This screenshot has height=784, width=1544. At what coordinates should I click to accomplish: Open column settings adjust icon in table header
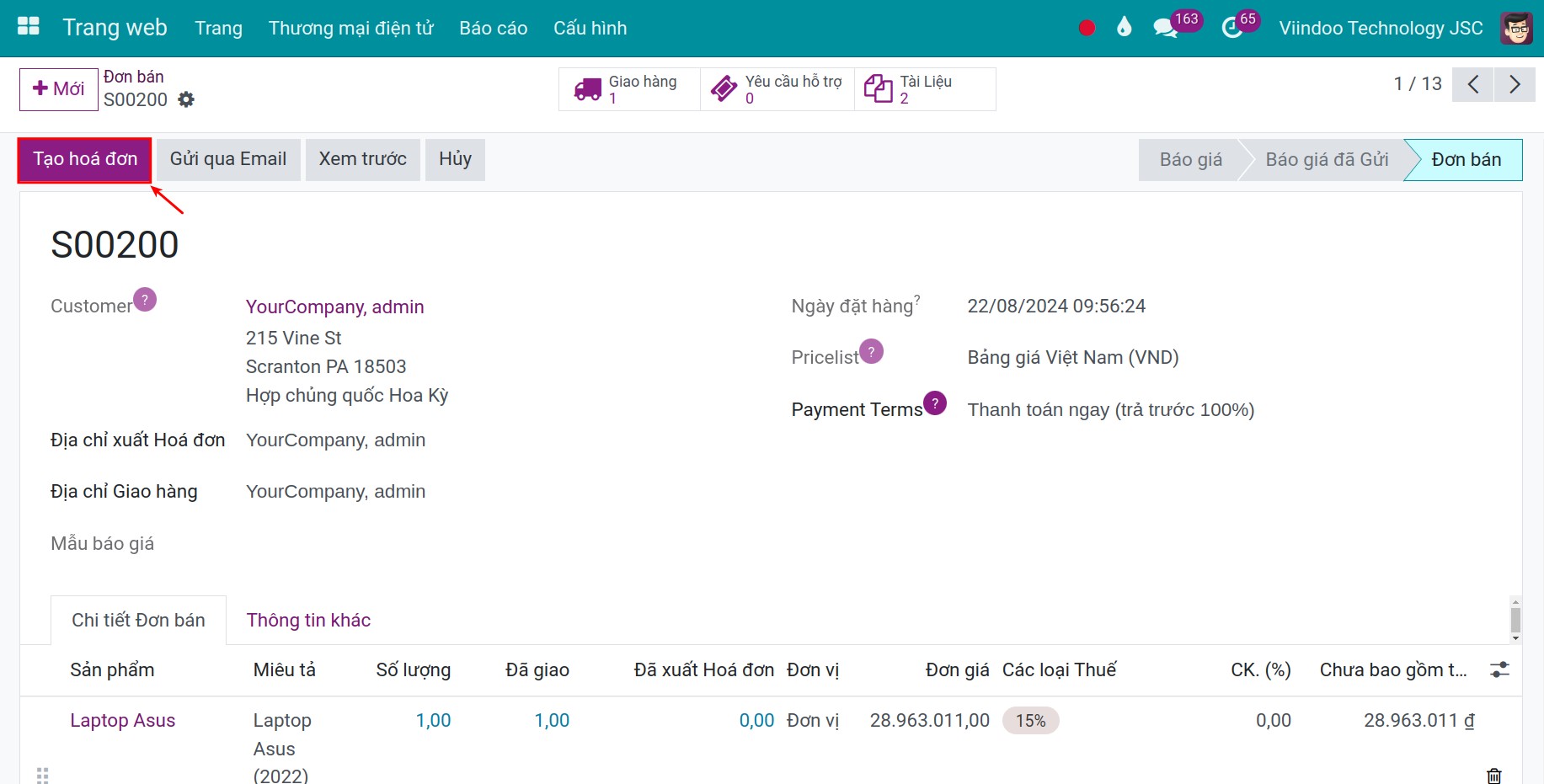click(x=1499, y=670)
